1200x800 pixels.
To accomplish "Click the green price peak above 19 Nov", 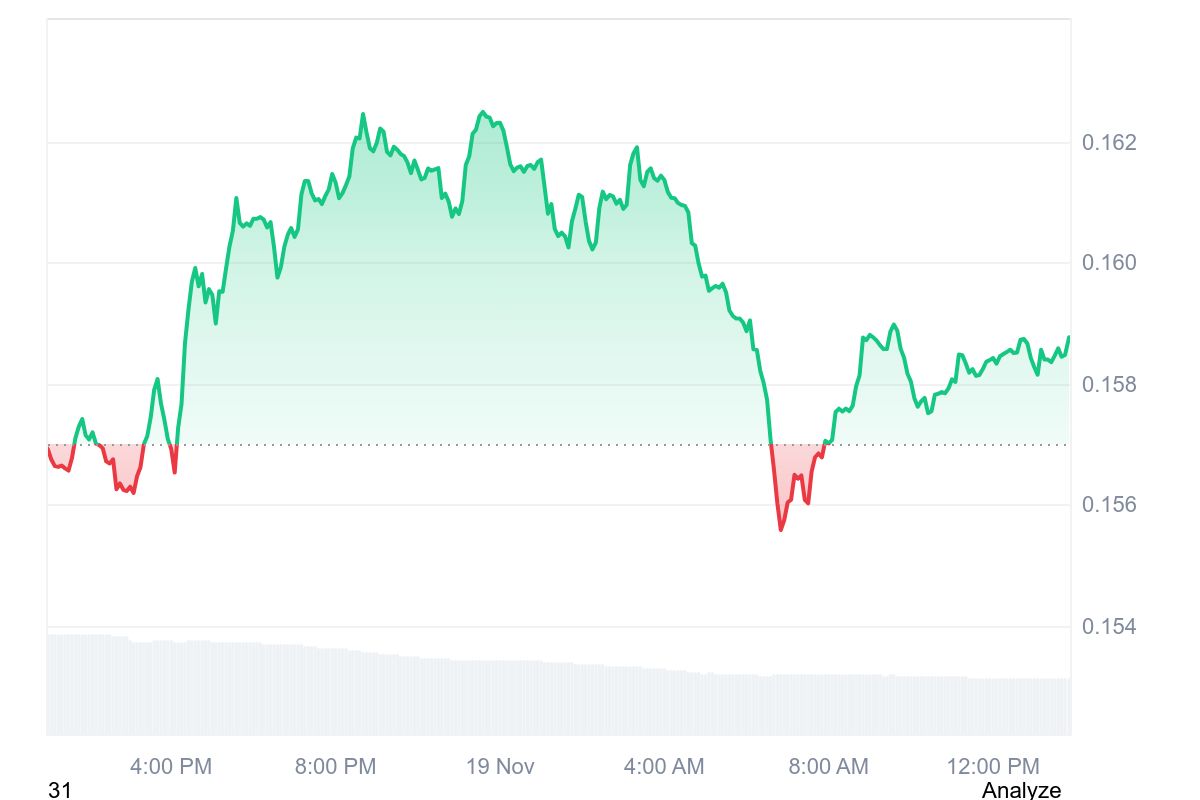I will coord(482,113).
